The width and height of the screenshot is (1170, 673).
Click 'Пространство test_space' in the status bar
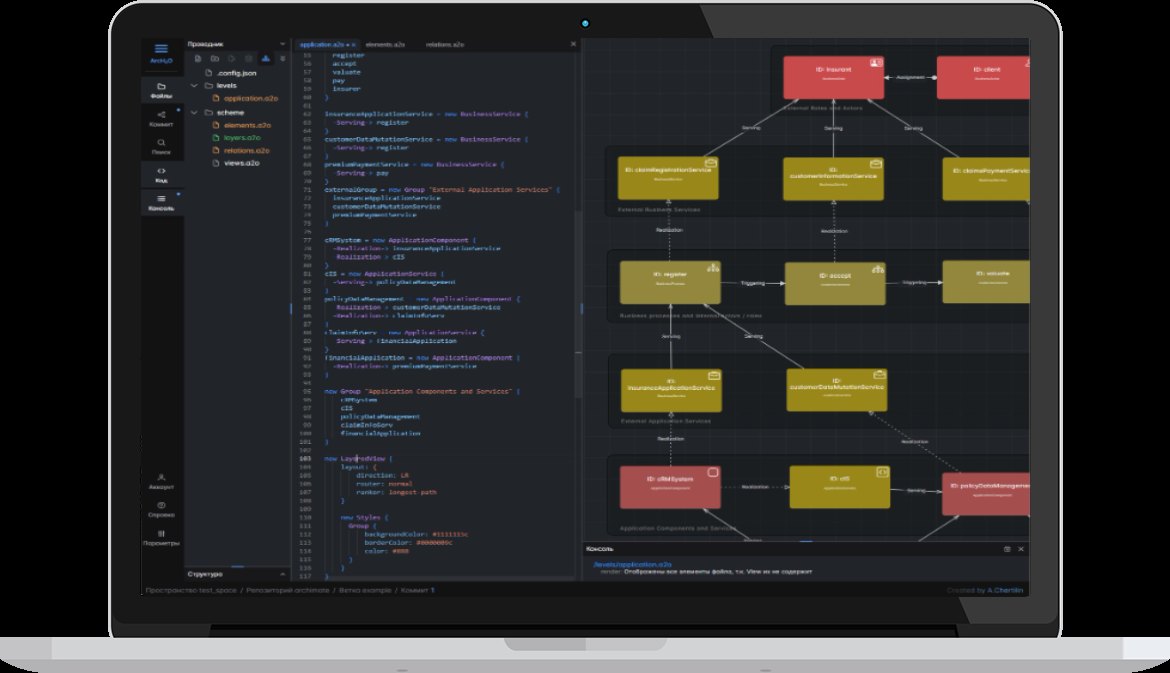[191, 590]
